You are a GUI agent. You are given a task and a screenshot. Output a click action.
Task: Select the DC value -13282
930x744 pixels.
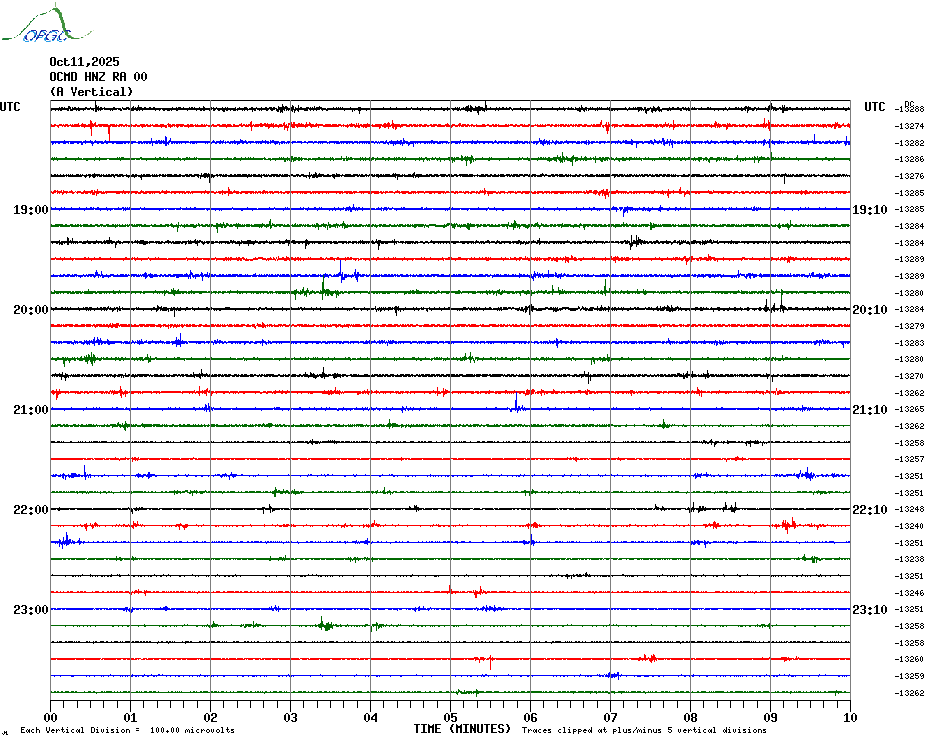910,143
